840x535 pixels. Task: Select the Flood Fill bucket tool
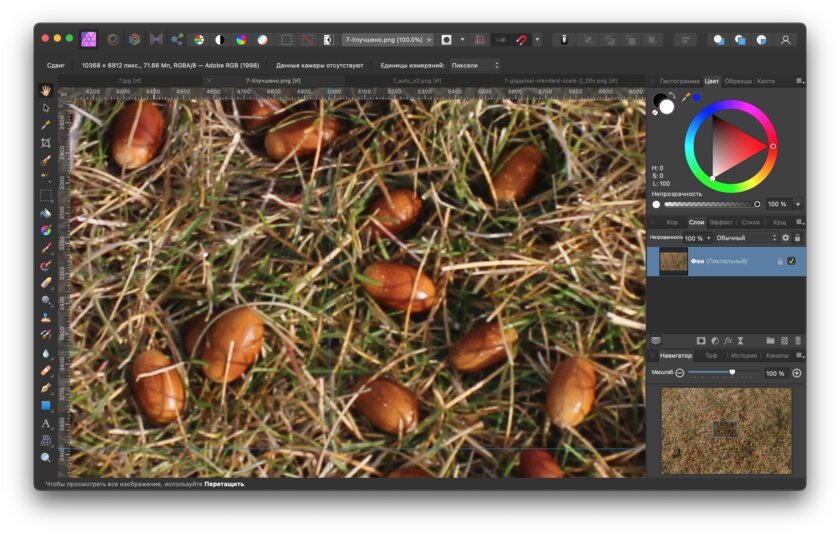point(46,213)
